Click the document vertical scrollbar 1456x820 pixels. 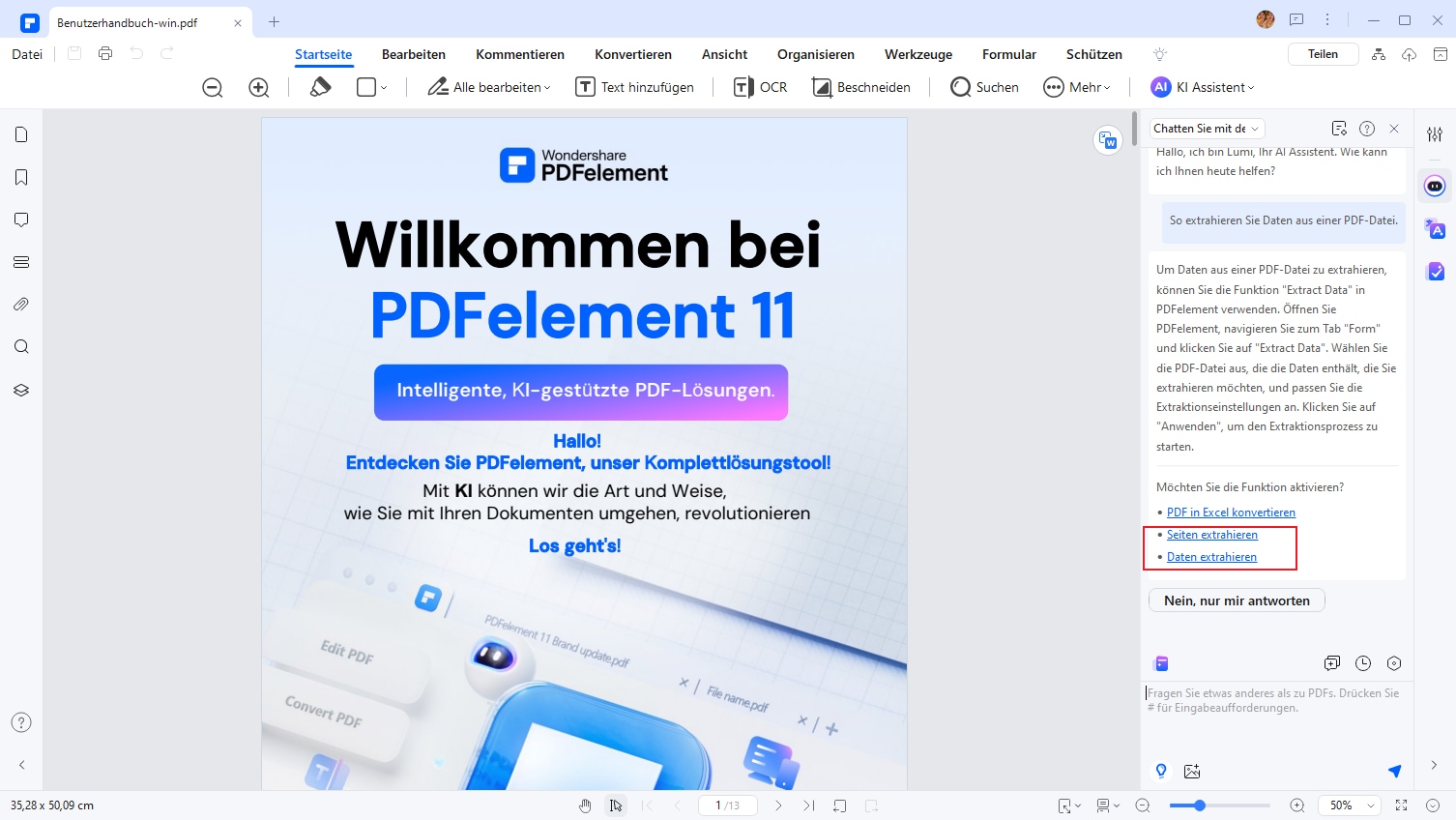point(1134,129)
